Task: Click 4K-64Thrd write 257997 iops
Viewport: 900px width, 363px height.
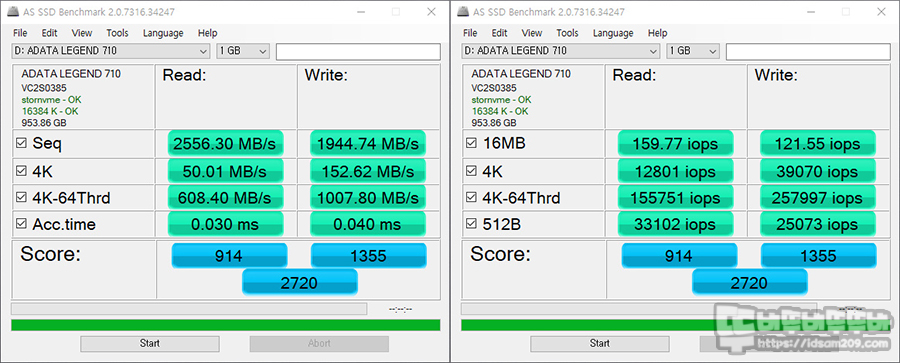Action: click(x=818, y=198)
